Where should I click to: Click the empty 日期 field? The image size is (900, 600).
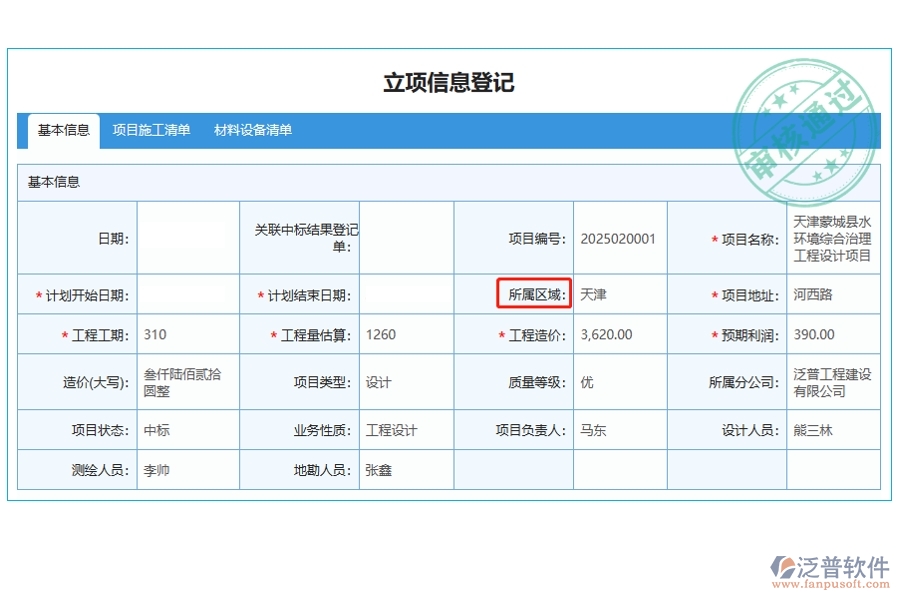(x=188, y=238)
